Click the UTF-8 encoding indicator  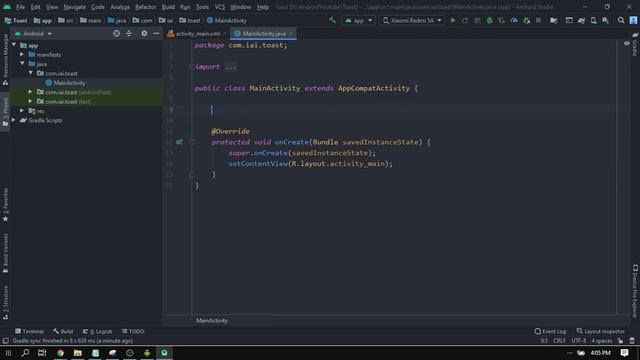point(579,341)
